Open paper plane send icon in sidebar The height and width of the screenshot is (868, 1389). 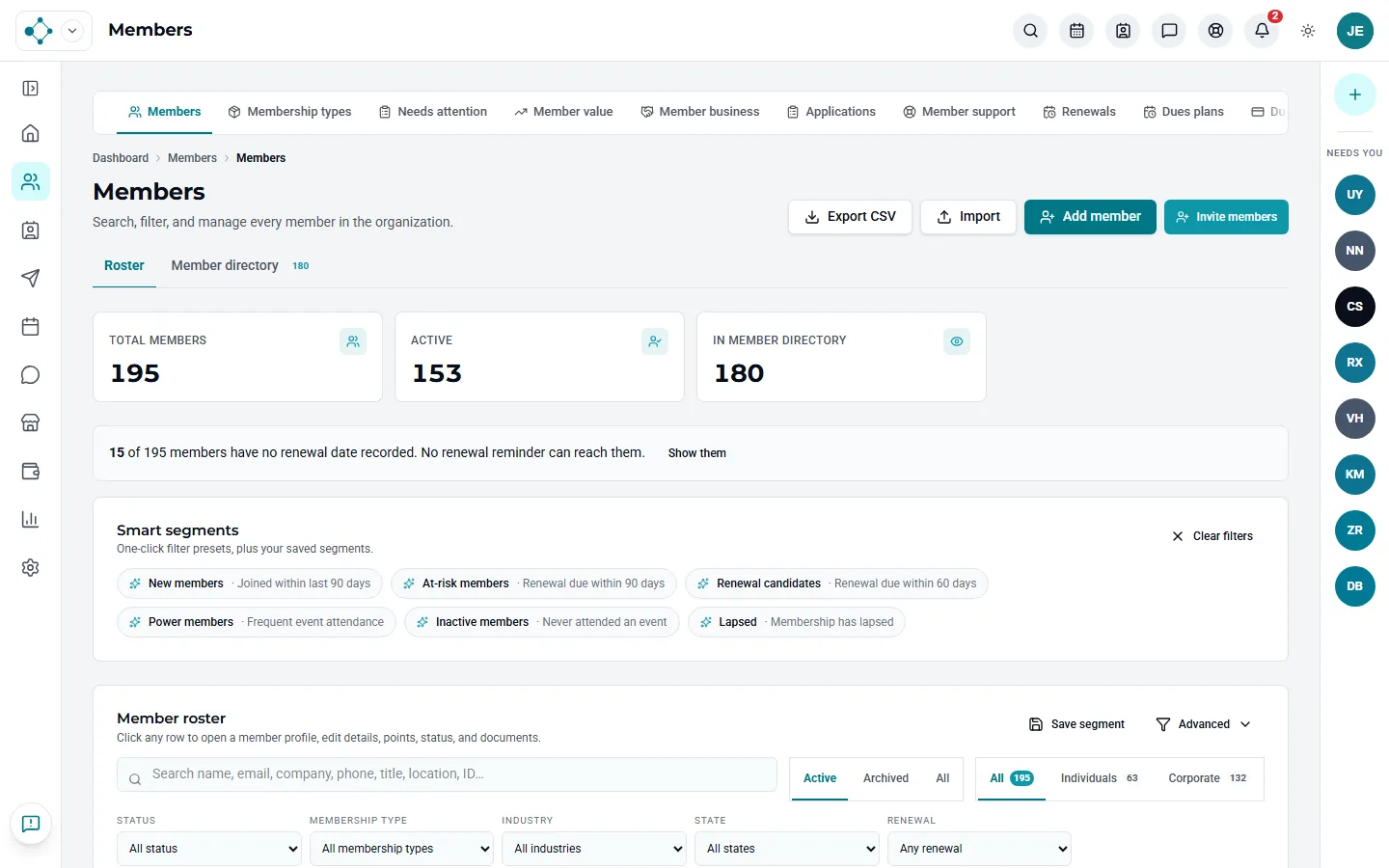(31, 278)
